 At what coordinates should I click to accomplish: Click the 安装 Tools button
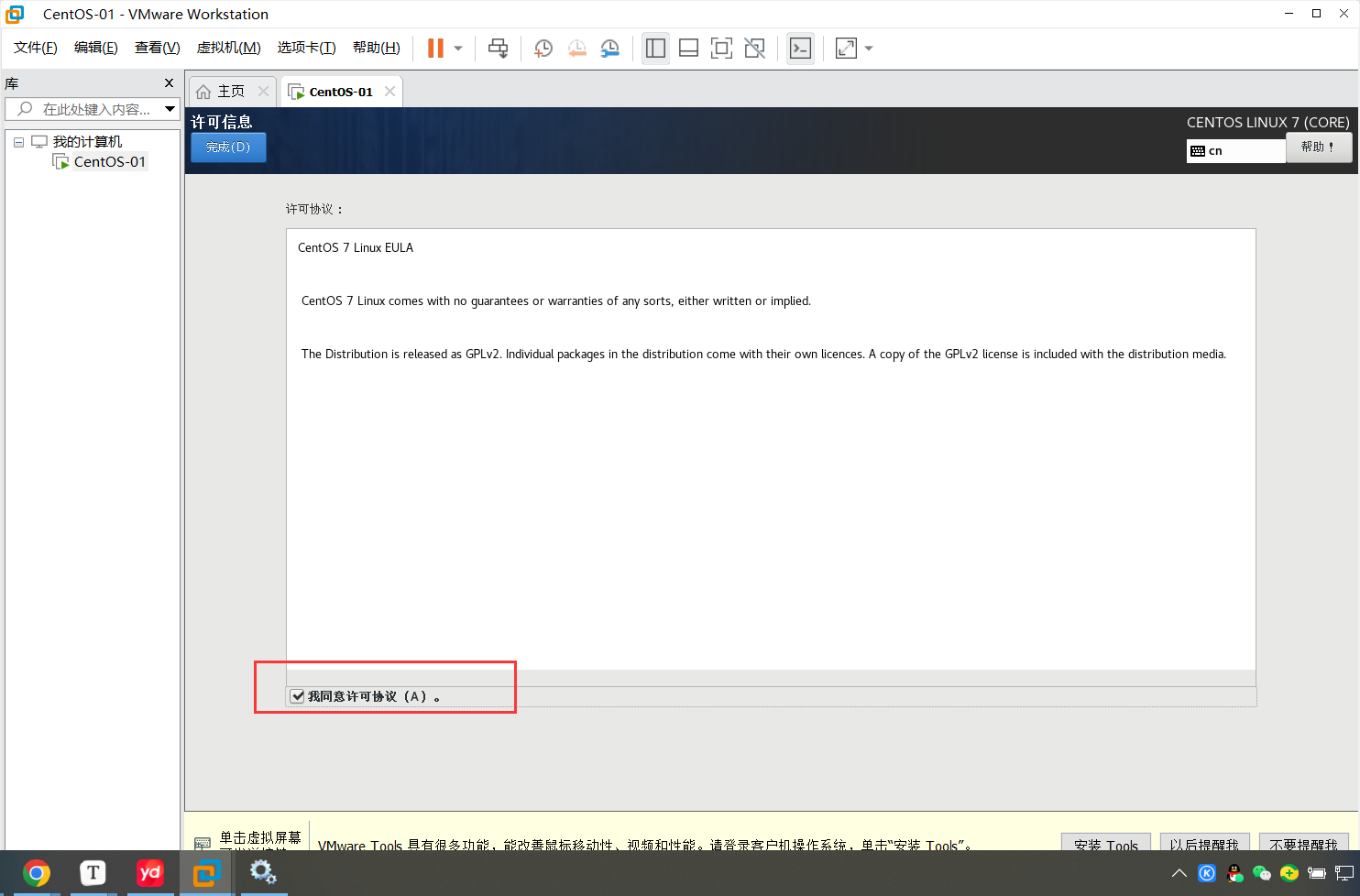[1106, 843]
